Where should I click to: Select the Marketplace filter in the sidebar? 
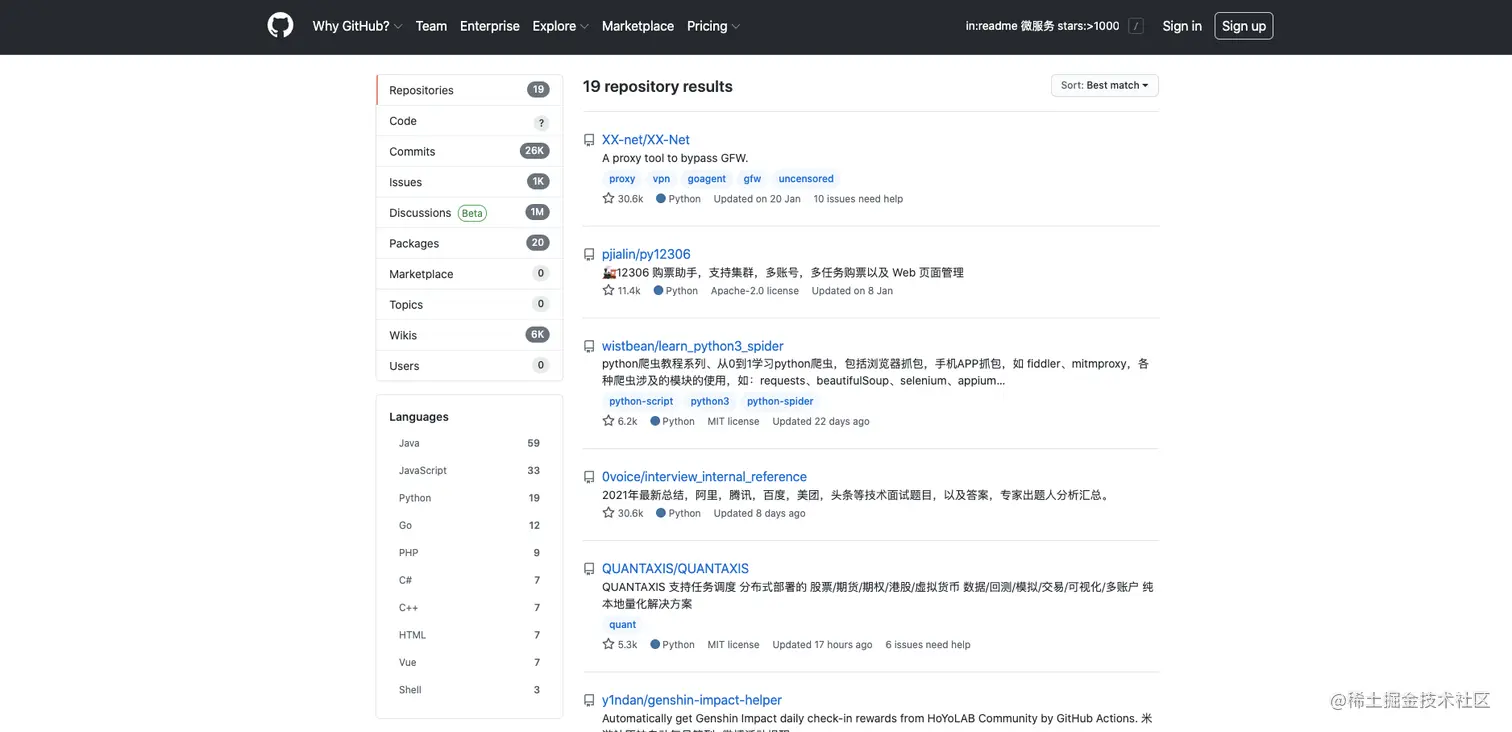469,274
